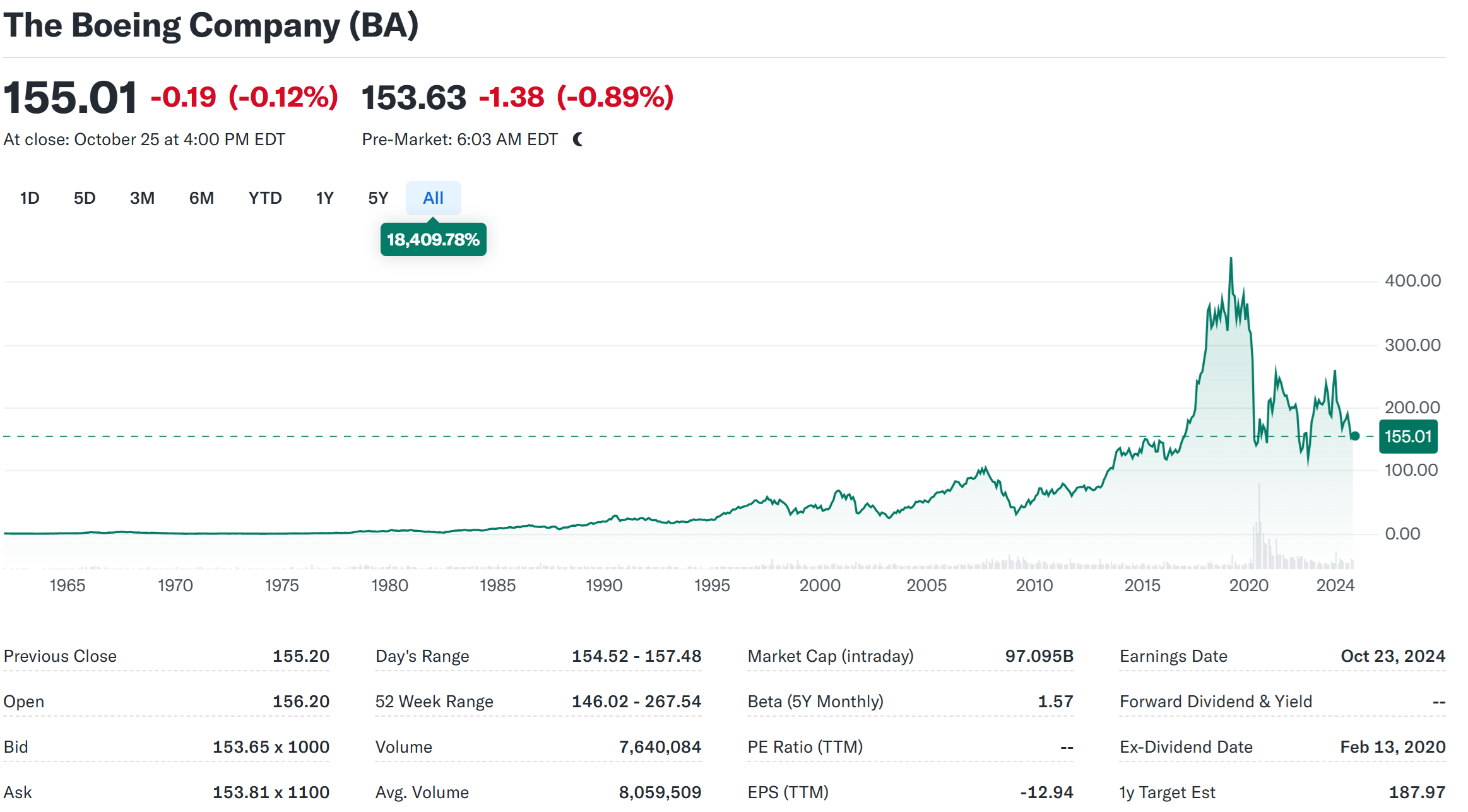Click The Boeing Company (BA) heading
1468x812 pixels.
[x=211, y=26]
